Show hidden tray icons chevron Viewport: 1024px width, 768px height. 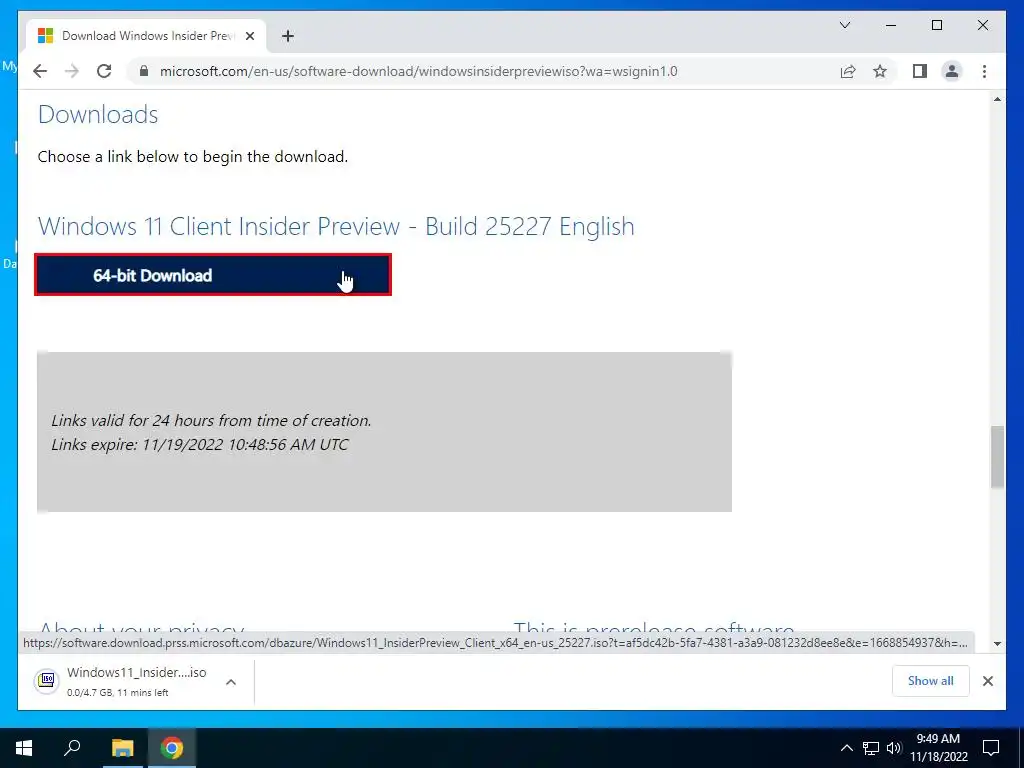pyautogui.click(x=846, y=748)
